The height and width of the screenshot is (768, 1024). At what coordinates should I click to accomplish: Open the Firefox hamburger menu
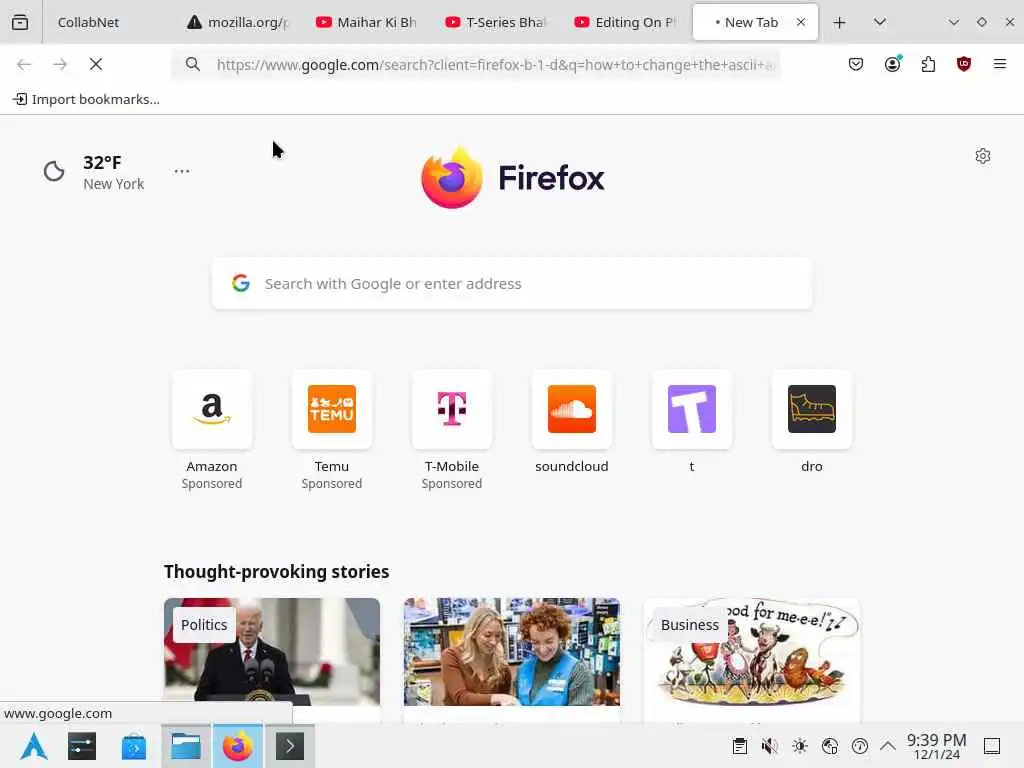1000,64
